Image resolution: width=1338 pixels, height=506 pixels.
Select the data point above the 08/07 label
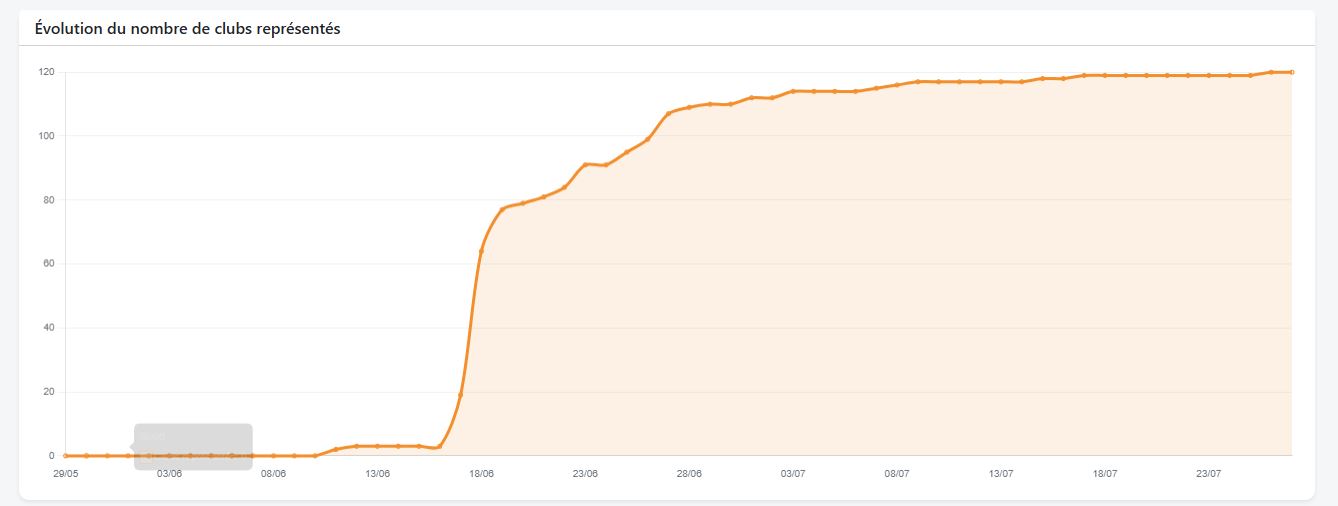coord(897,85)
